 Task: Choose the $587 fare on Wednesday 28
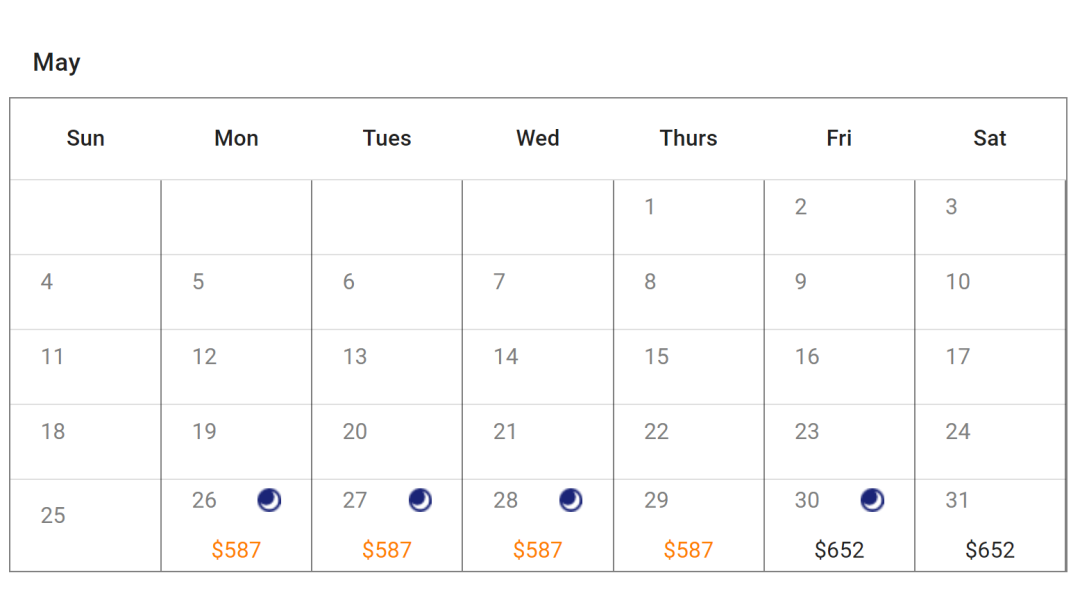click(x=538, y=550)
